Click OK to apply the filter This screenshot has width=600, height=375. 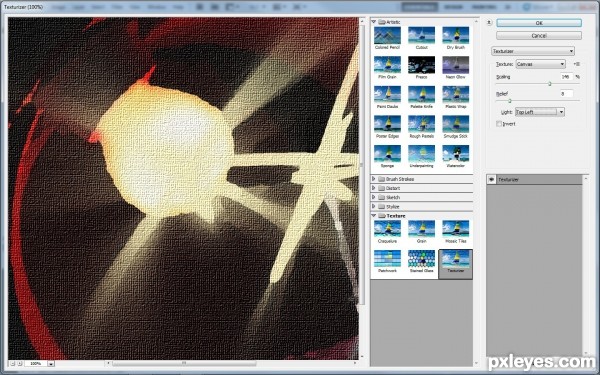[539, 23]
